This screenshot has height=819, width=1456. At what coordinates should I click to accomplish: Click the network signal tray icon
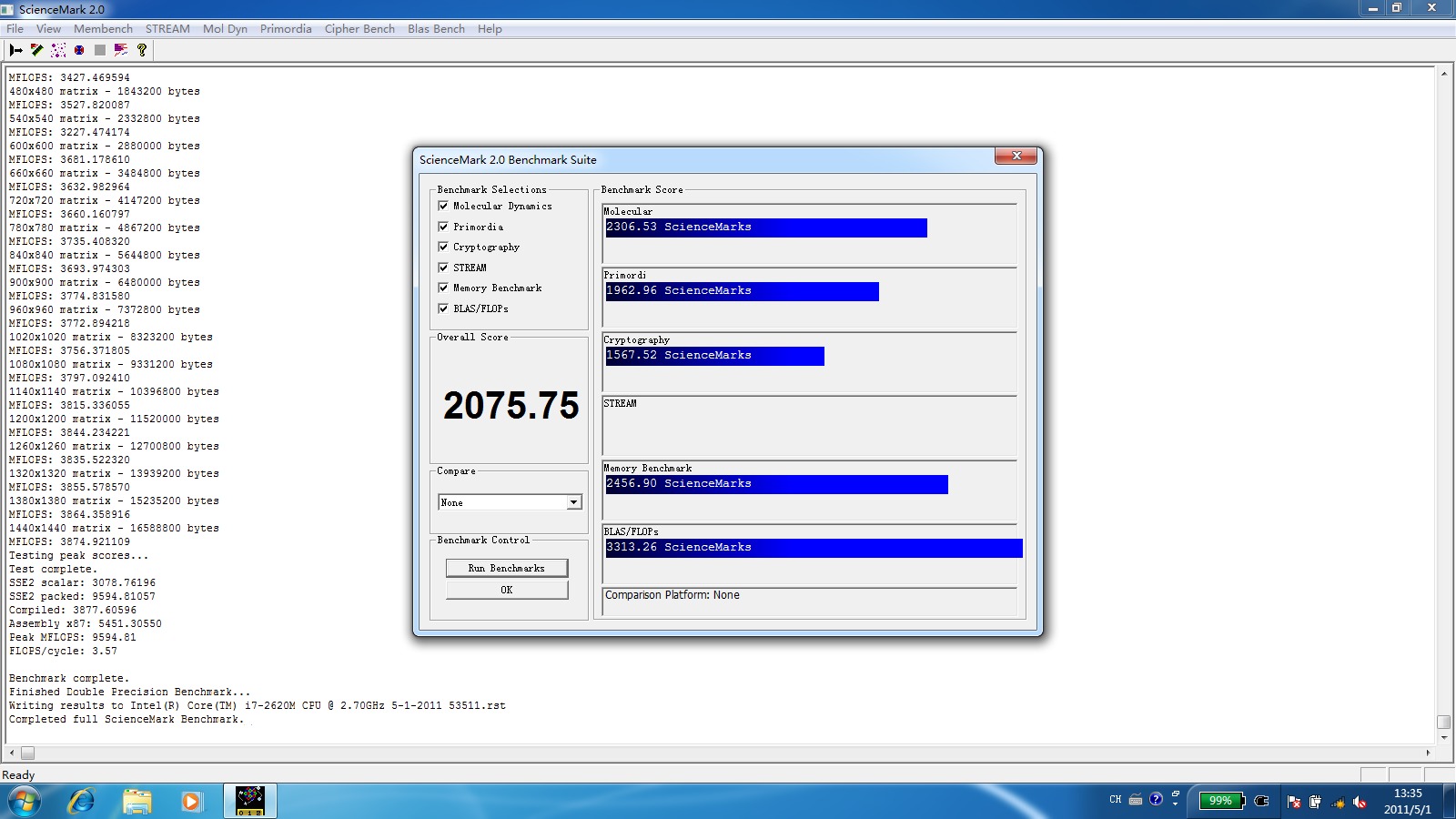(x=1338, y=802)
